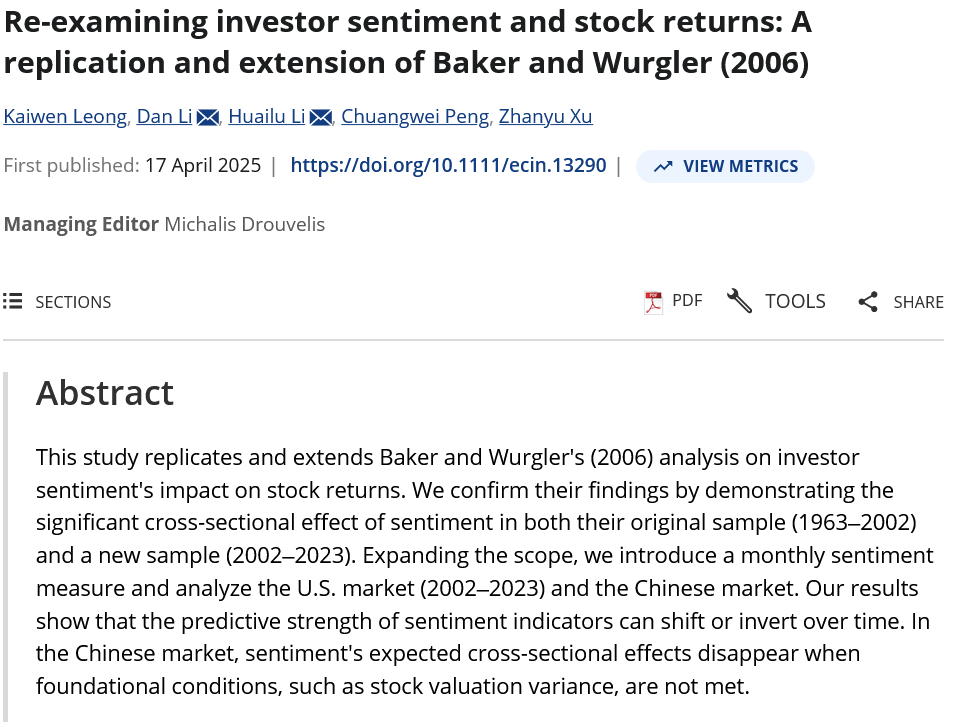Image resolution: width=965 pixels, height=722 pixels.
Task: Open author Dan Li's link
Action: coord(164,116)
